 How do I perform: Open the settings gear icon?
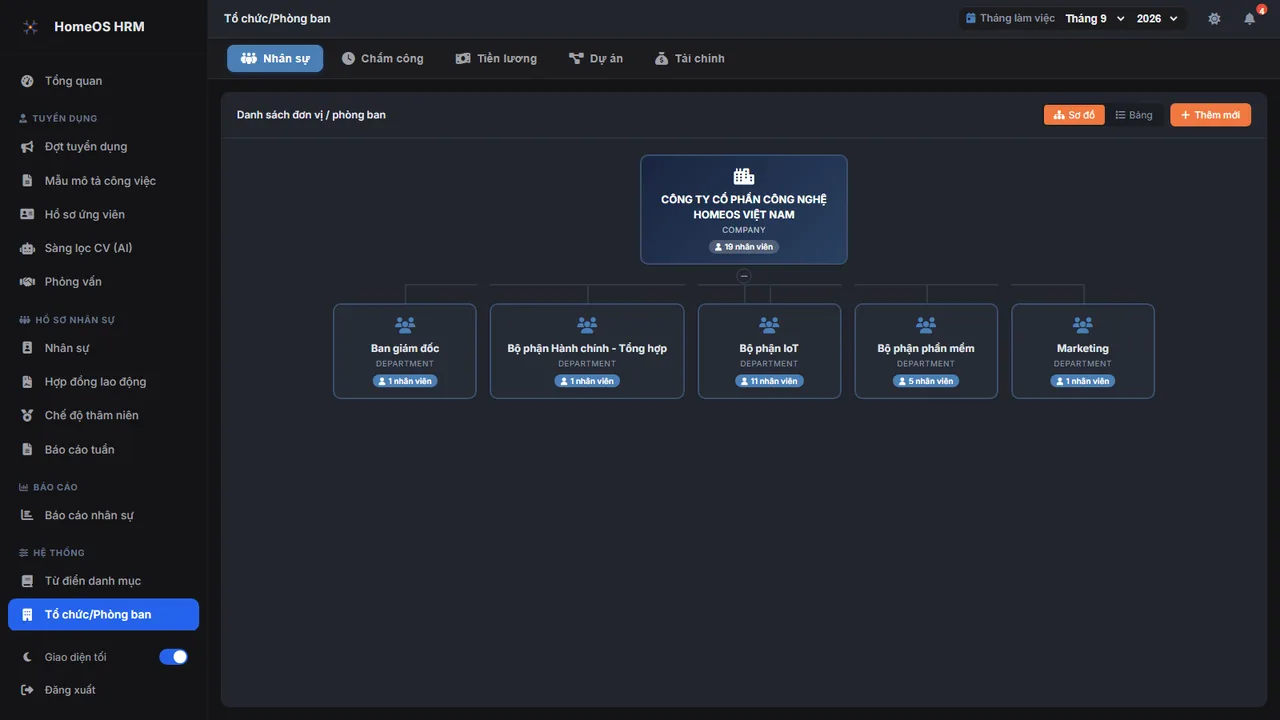pyautogui.click(x=1214, y=19)
